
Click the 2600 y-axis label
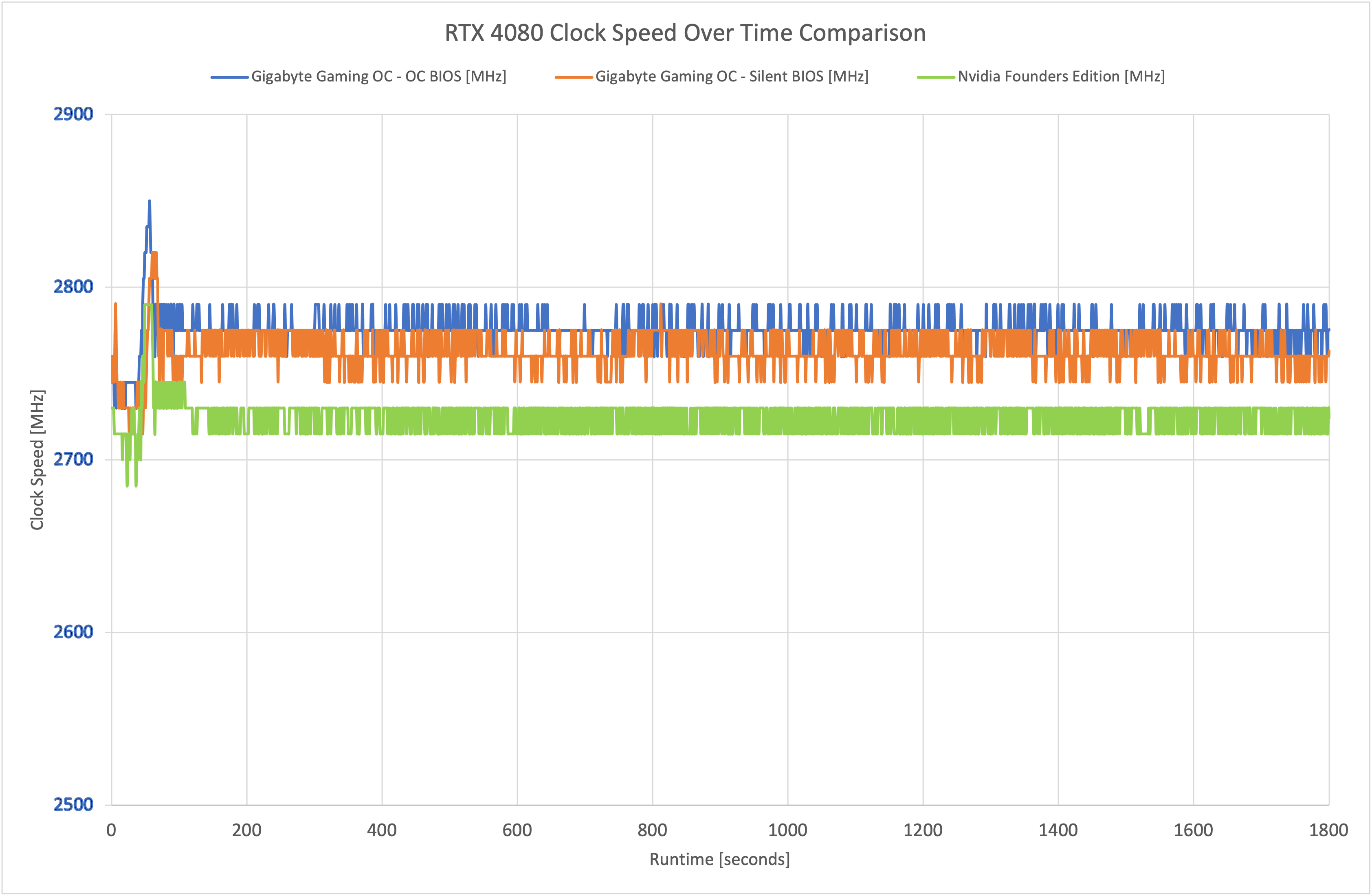[73, 632]
